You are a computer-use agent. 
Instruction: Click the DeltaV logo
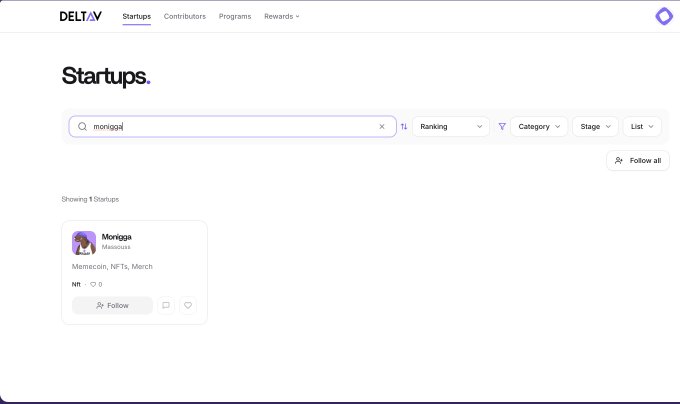coord(81,16)
